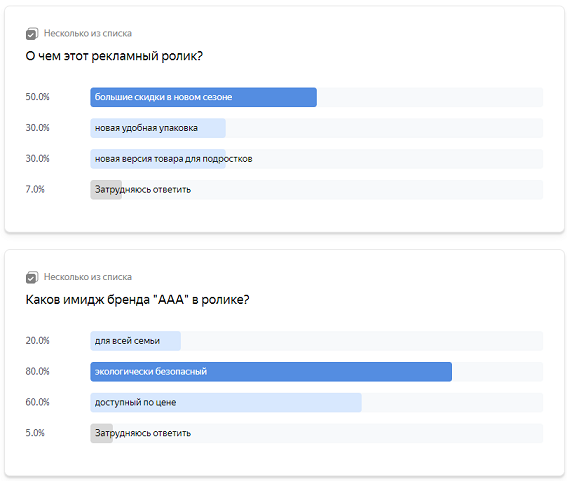The height and width of the screenshot is (481, 567).
Task: Click the title 'Каков имидж бренда "ААА" в ролике?'
Action: click(137, 300)
